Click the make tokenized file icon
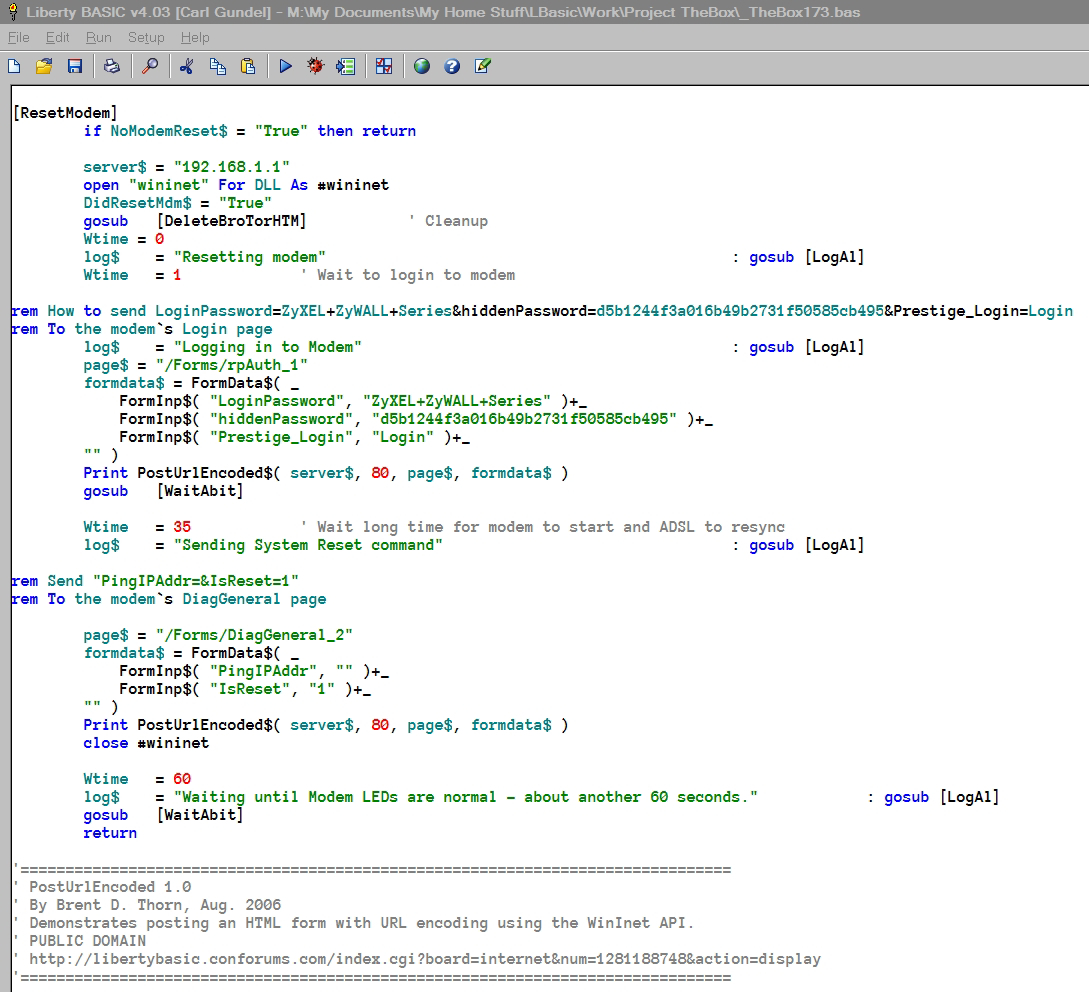This screenshot has width=1089, height=992. (x=346, y=66)
